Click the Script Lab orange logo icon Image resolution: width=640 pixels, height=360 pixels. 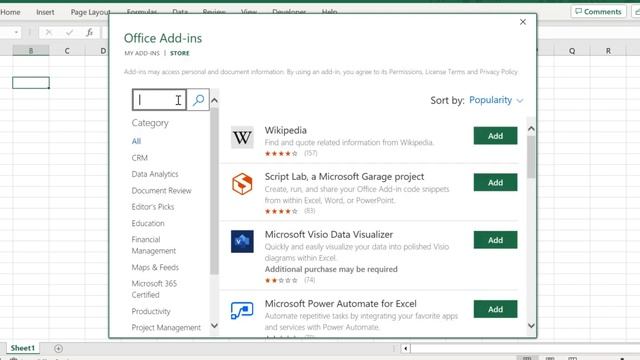click(242, 184)
